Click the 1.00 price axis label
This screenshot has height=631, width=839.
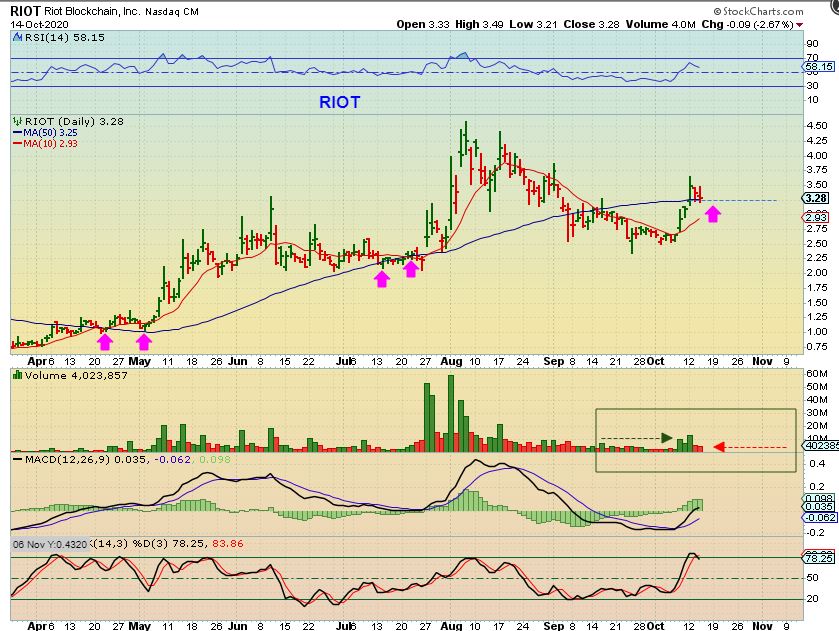tap(817, 331)
